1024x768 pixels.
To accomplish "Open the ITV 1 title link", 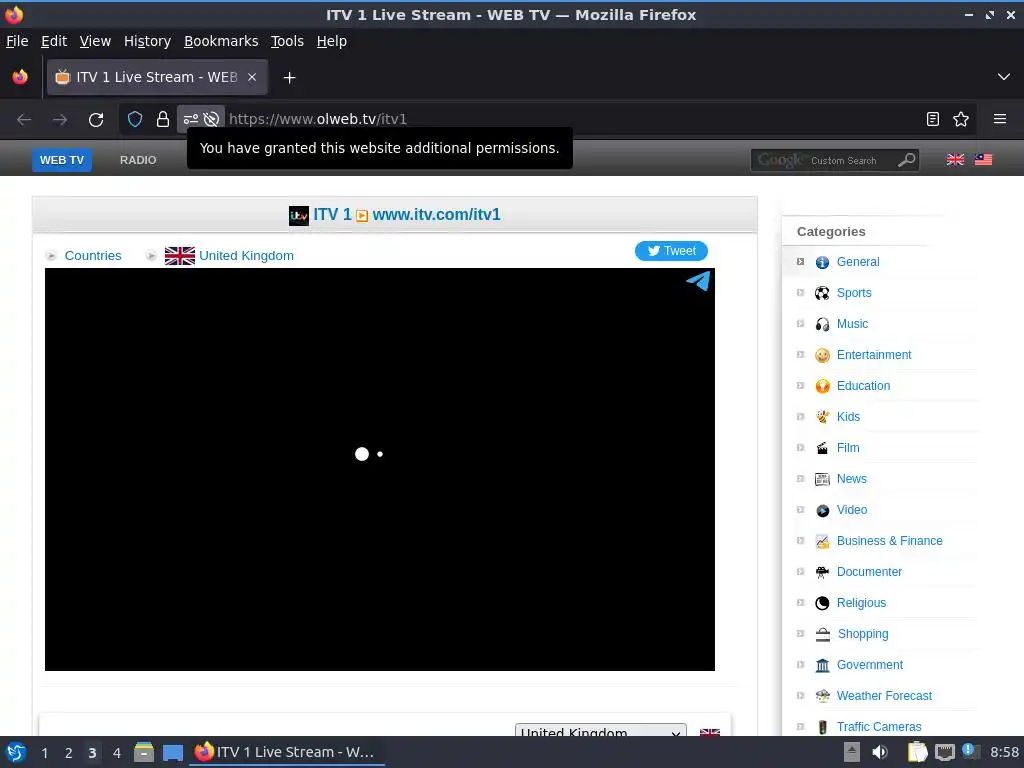I will (332, 214).
